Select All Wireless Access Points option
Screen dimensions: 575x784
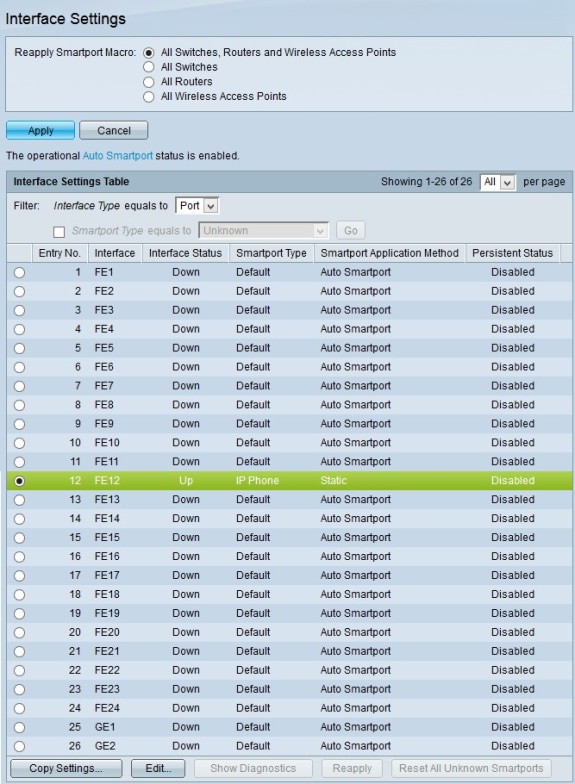tap(148, 96)
